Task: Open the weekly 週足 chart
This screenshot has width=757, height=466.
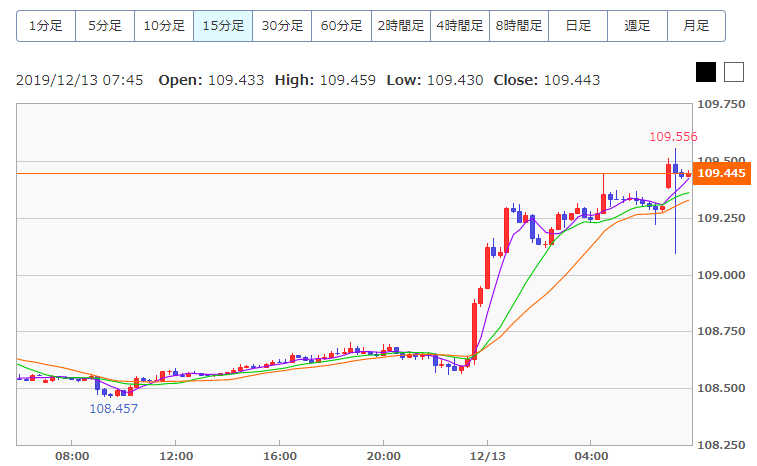Action: click(636, 26)
